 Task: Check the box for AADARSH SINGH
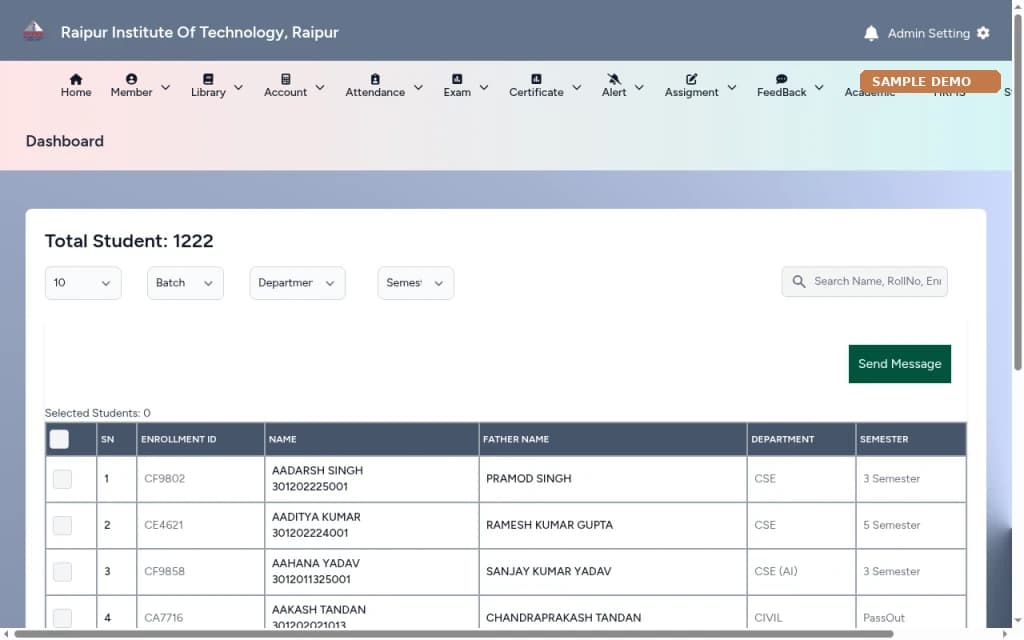click(62, 479)
